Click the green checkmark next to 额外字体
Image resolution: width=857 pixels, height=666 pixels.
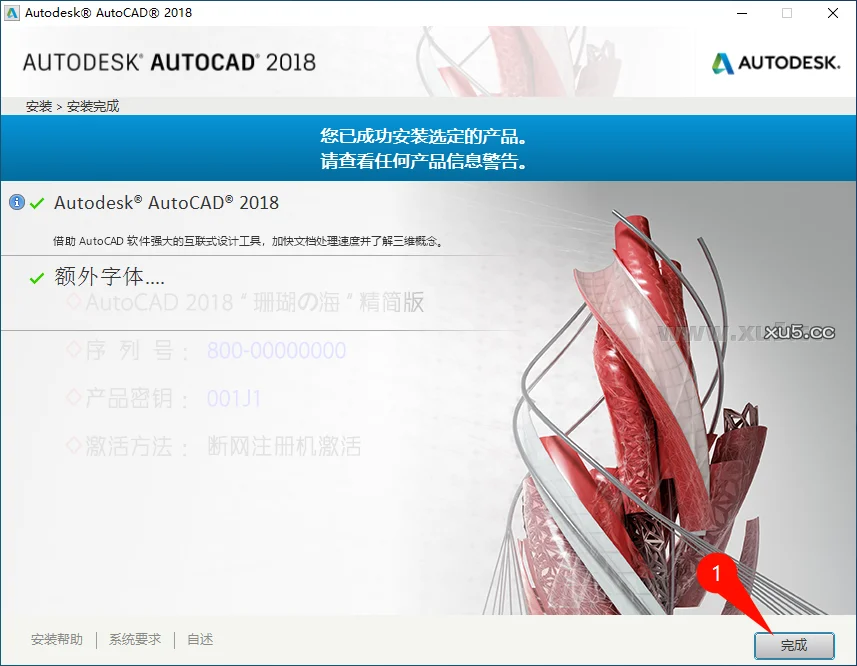37,278
